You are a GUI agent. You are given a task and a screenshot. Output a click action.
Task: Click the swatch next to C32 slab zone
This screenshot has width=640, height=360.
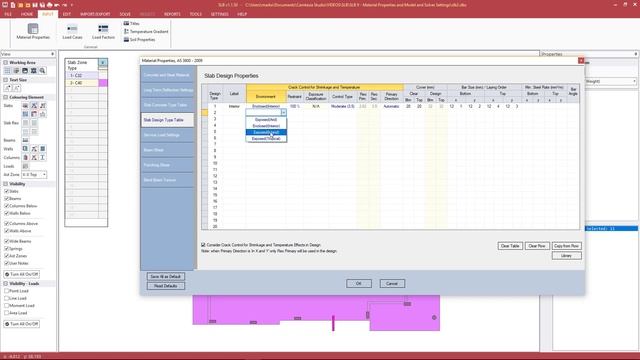coord(103,76)
